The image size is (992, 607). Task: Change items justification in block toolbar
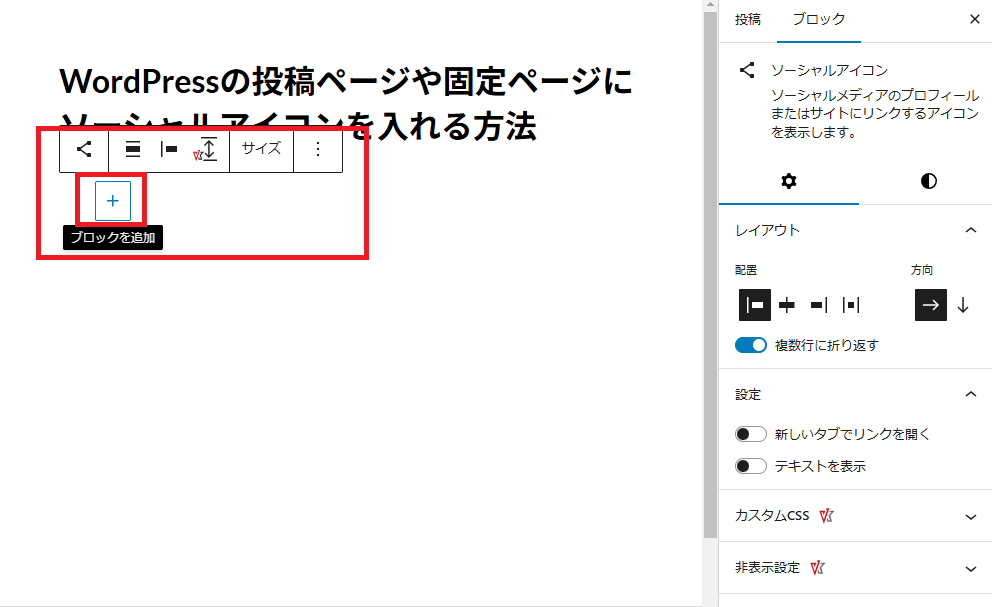click(x=169, y=149)
